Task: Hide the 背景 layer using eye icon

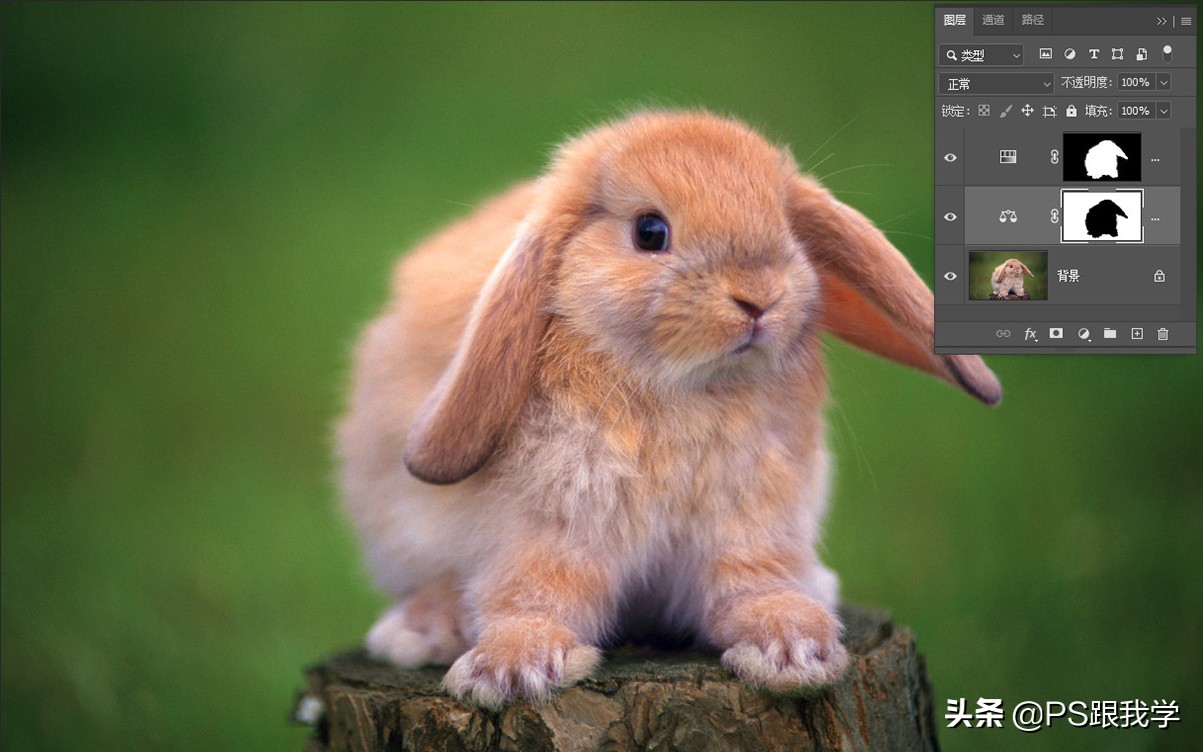Action: [950, 276]
